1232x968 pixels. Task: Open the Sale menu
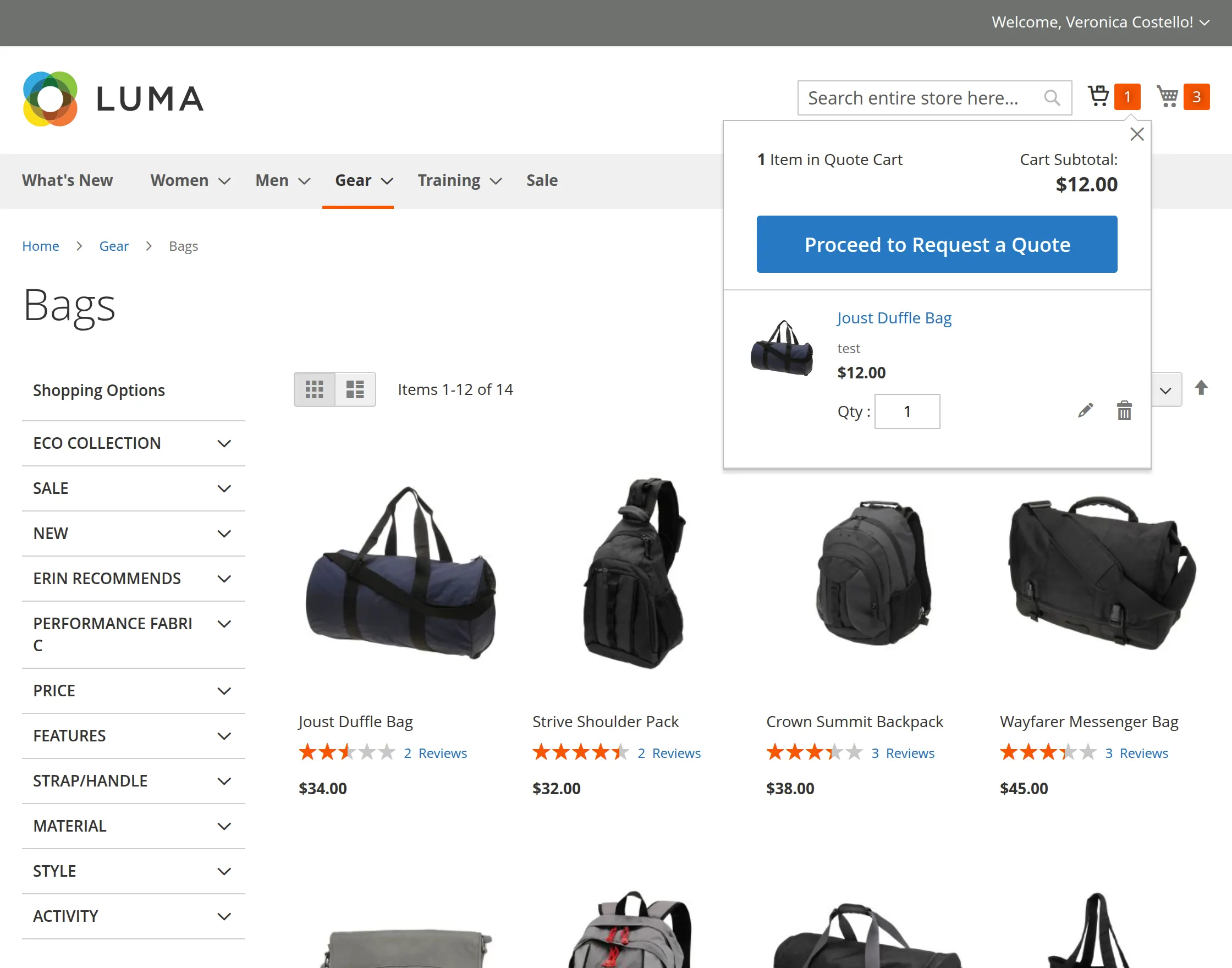pyautogui.click(x=542, y=180)
